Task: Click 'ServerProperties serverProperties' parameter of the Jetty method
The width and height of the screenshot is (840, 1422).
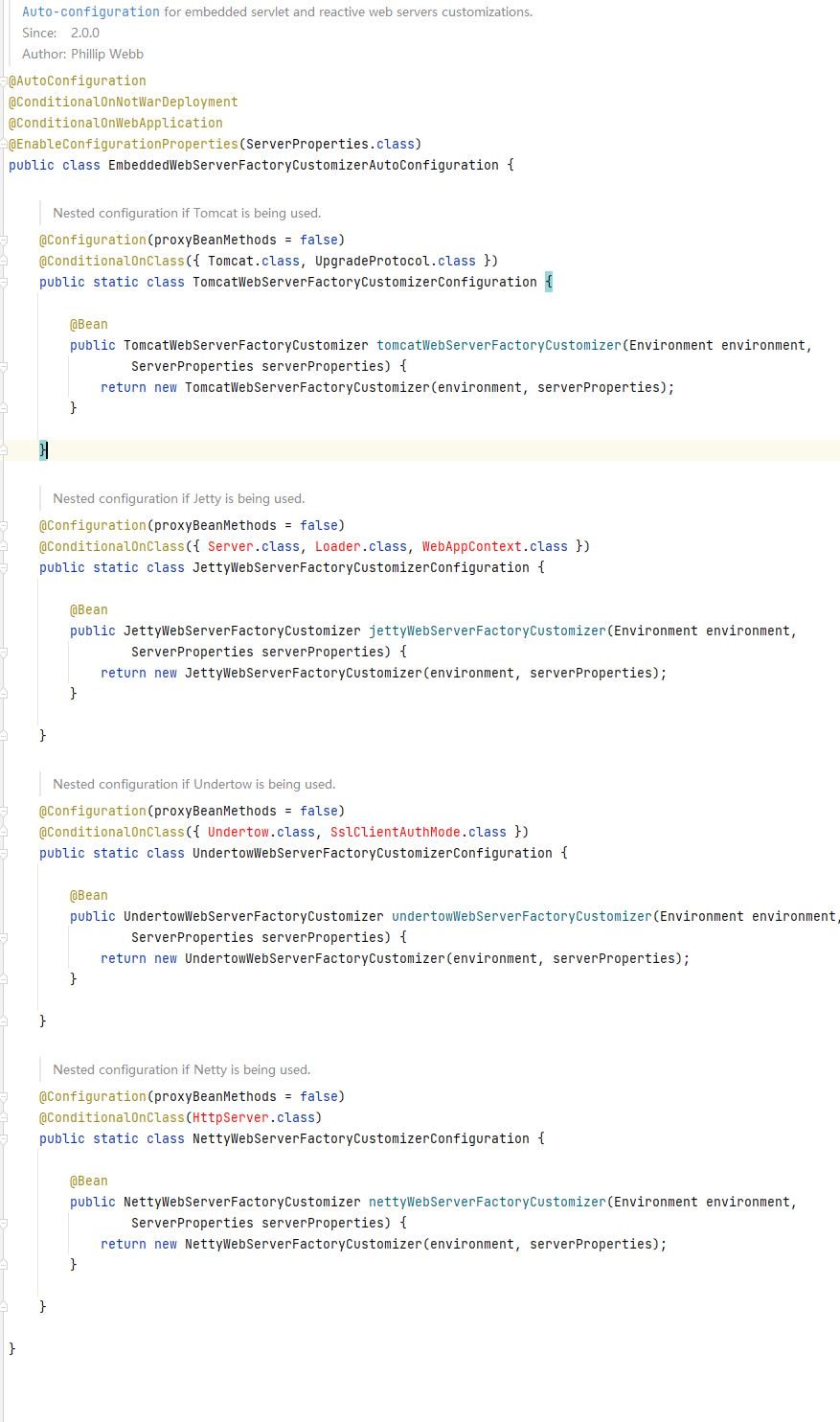Action: coord(258,653)
